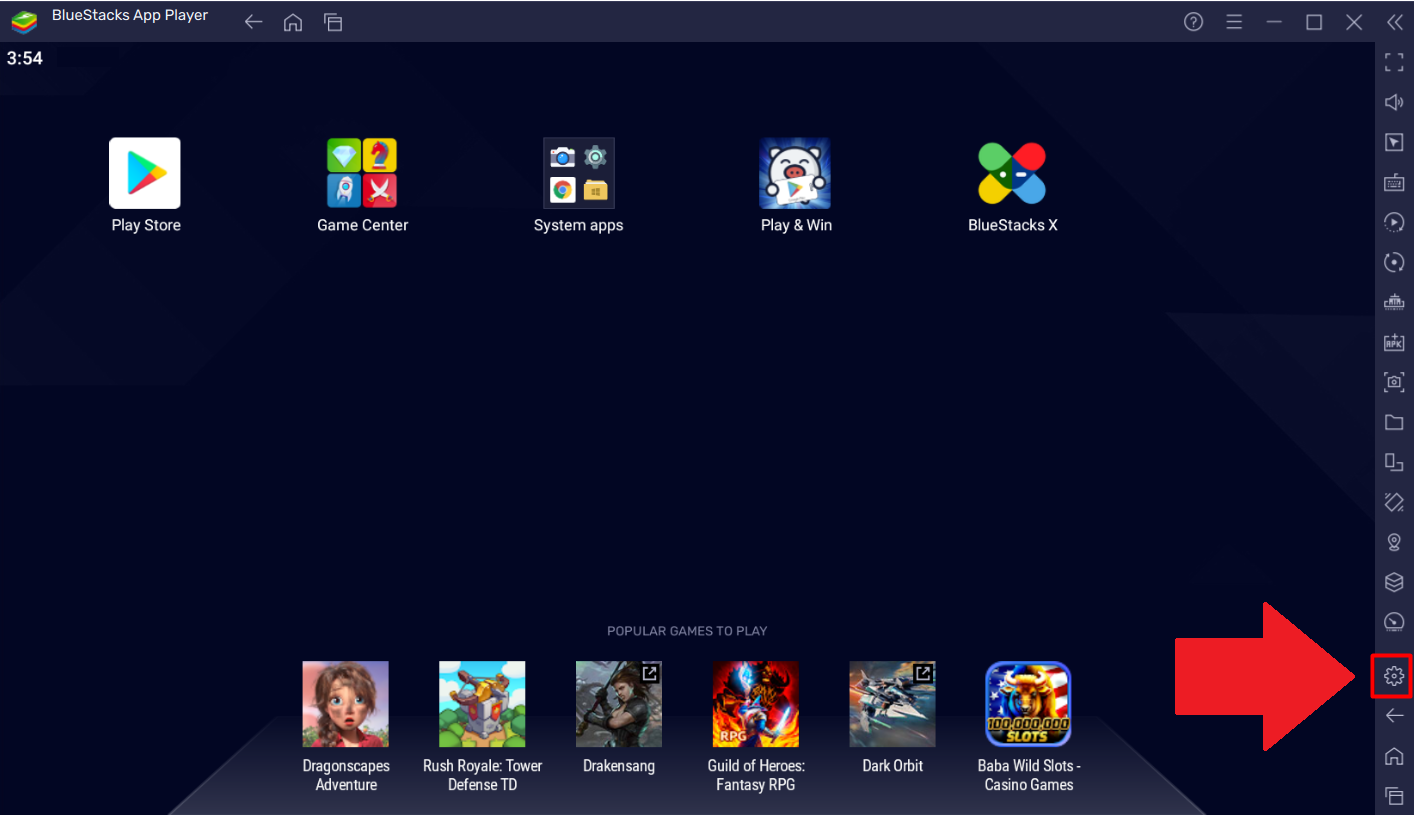Open the Play & Win app

795,173
